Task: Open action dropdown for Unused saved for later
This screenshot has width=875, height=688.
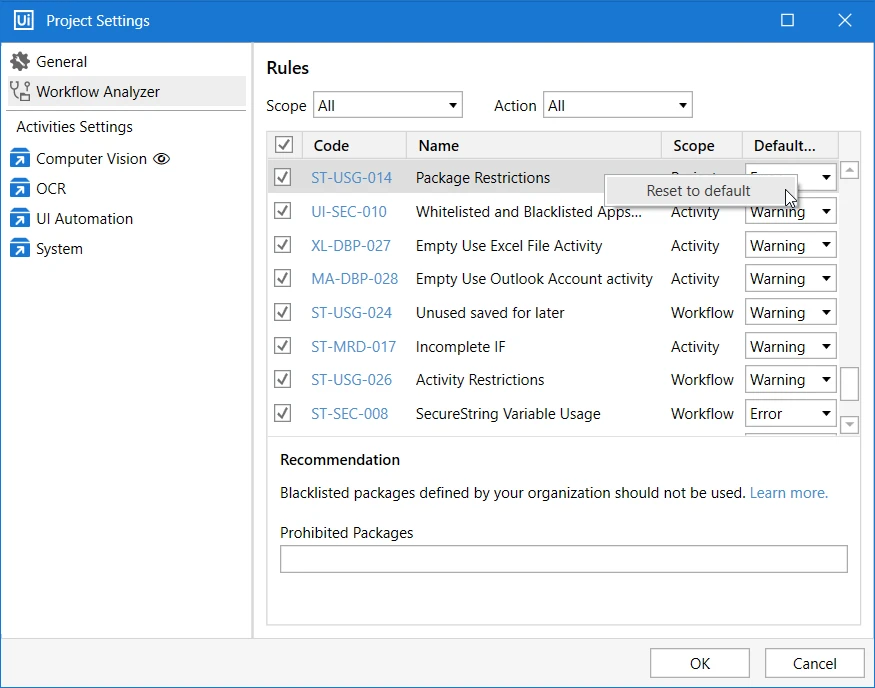Action: point(791,312)
